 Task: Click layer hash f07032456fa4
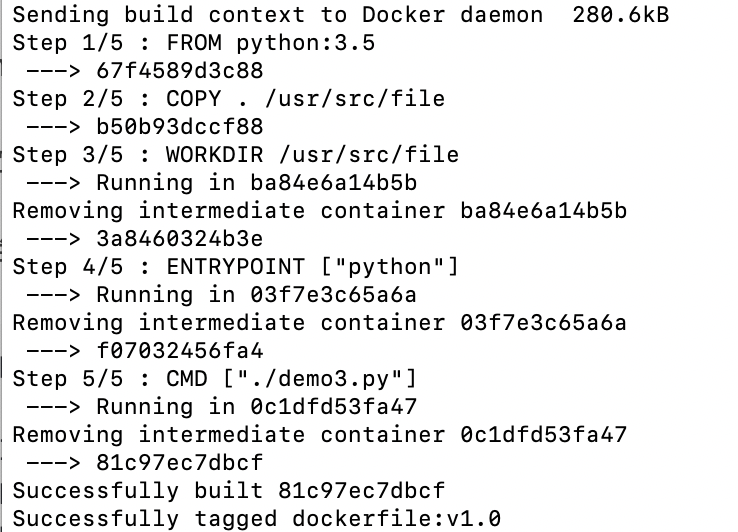point(180,351)
